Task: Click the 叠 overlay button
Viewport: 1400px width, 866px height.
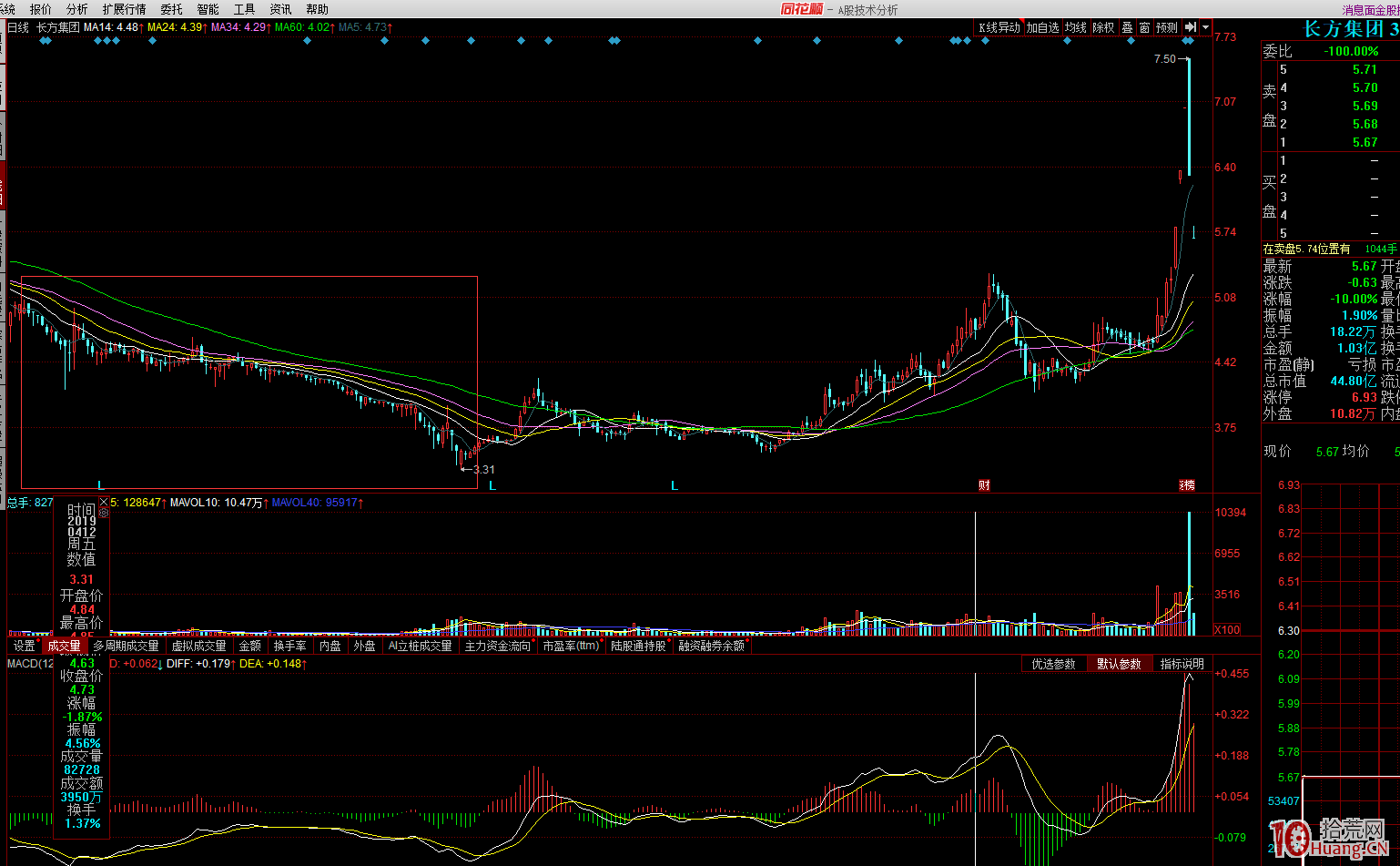Action: [1127, 27]
